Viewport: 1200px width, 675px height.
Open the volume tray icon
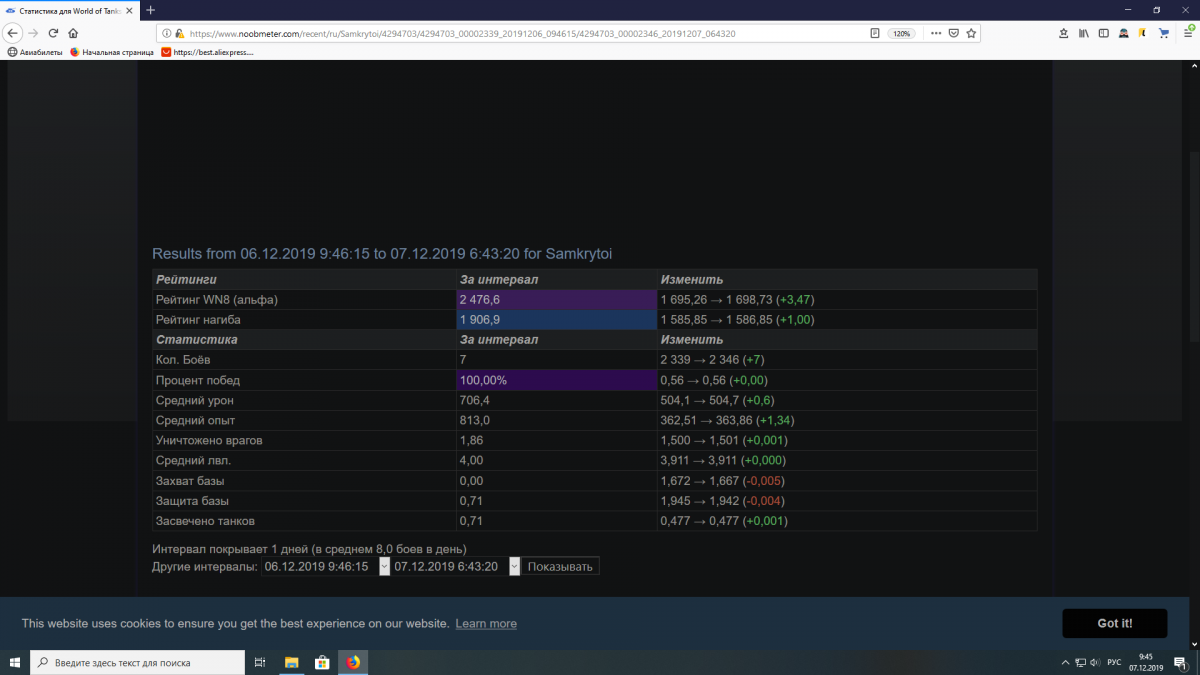point(1095,662)
